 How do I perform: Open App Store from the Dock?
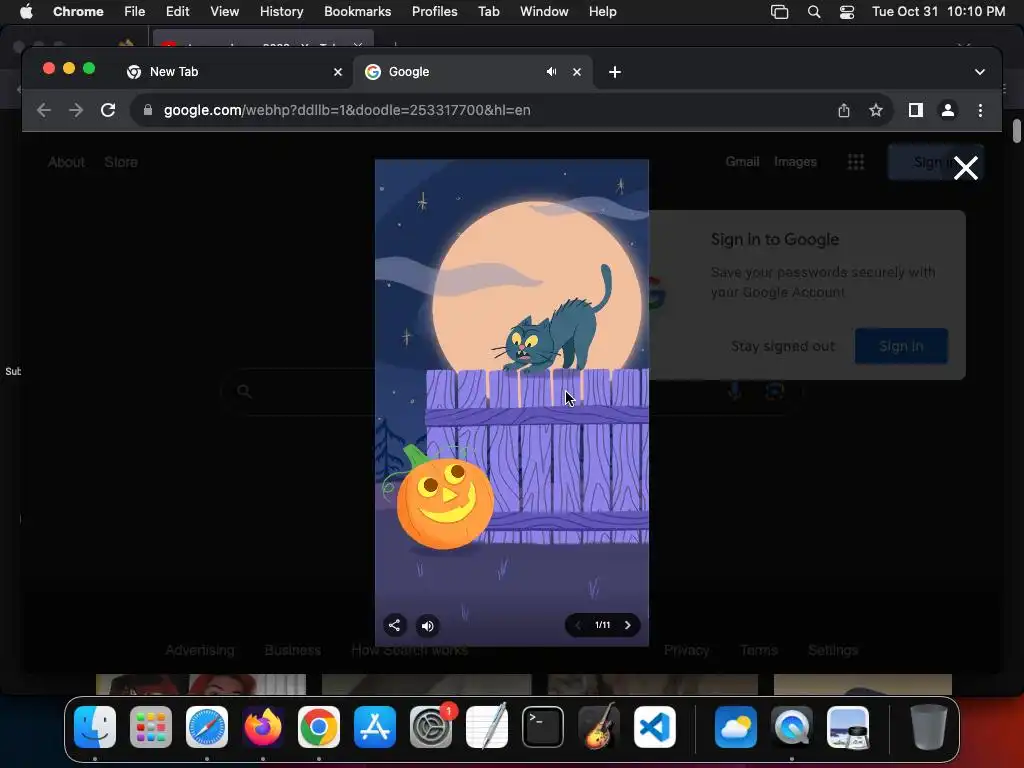click(375, 727)
